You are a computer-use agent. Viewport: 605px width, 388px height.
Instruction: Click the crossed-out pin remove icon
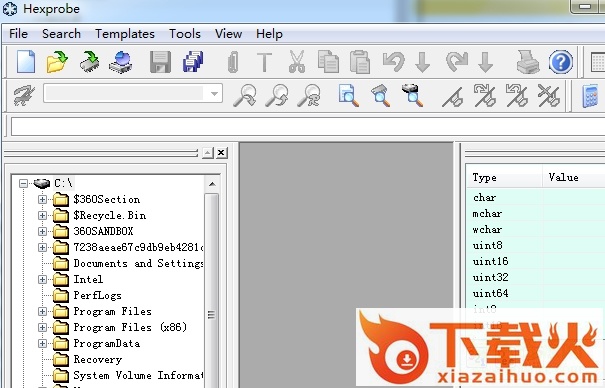[549, 95]
